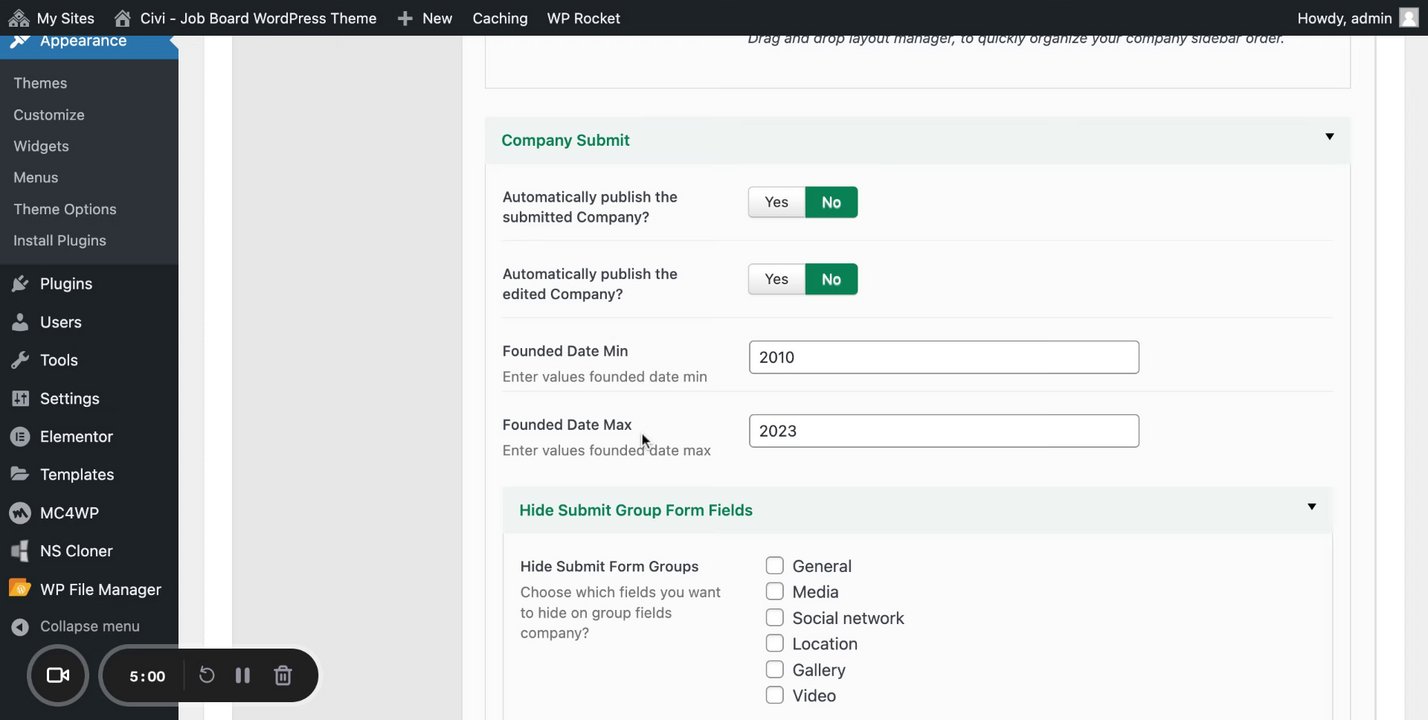This screenshot has width=1428, height=720.
Task: Tick the Social network checkbox
Action: (x=775, y=618)
